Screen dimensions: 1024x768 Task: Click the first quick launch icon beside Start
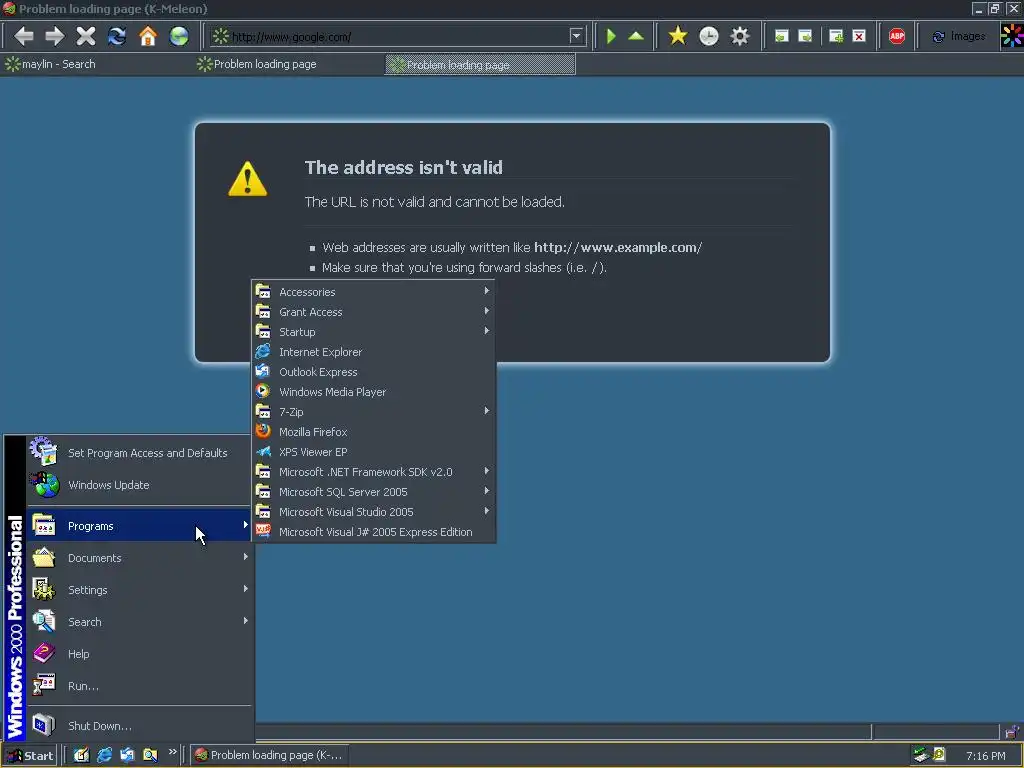(x=81, y=756)
